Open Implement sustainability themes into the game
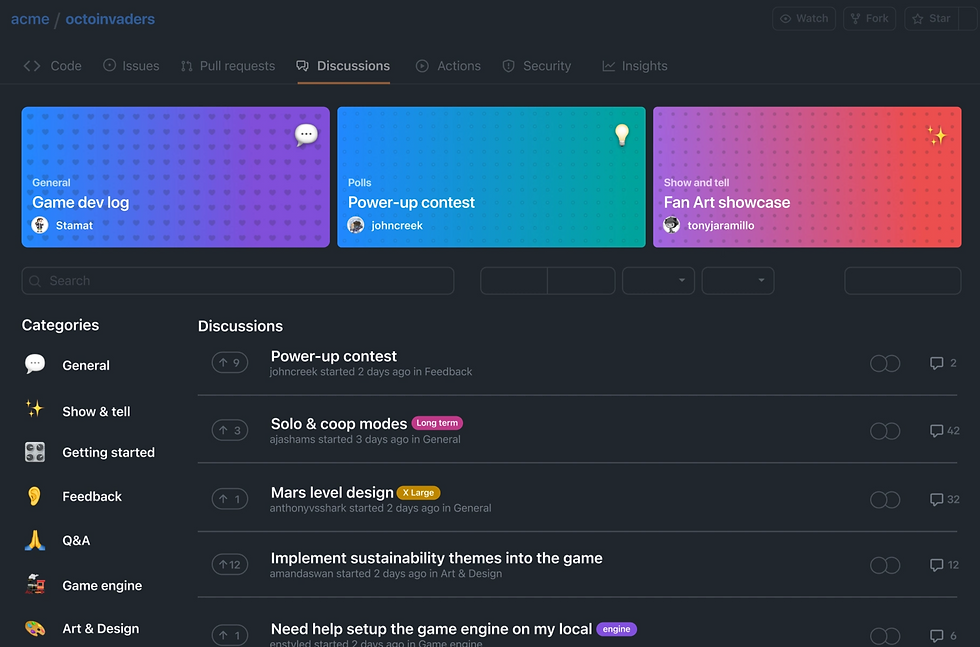The height and width of the screenshot is (647, 980). (436, 558)
